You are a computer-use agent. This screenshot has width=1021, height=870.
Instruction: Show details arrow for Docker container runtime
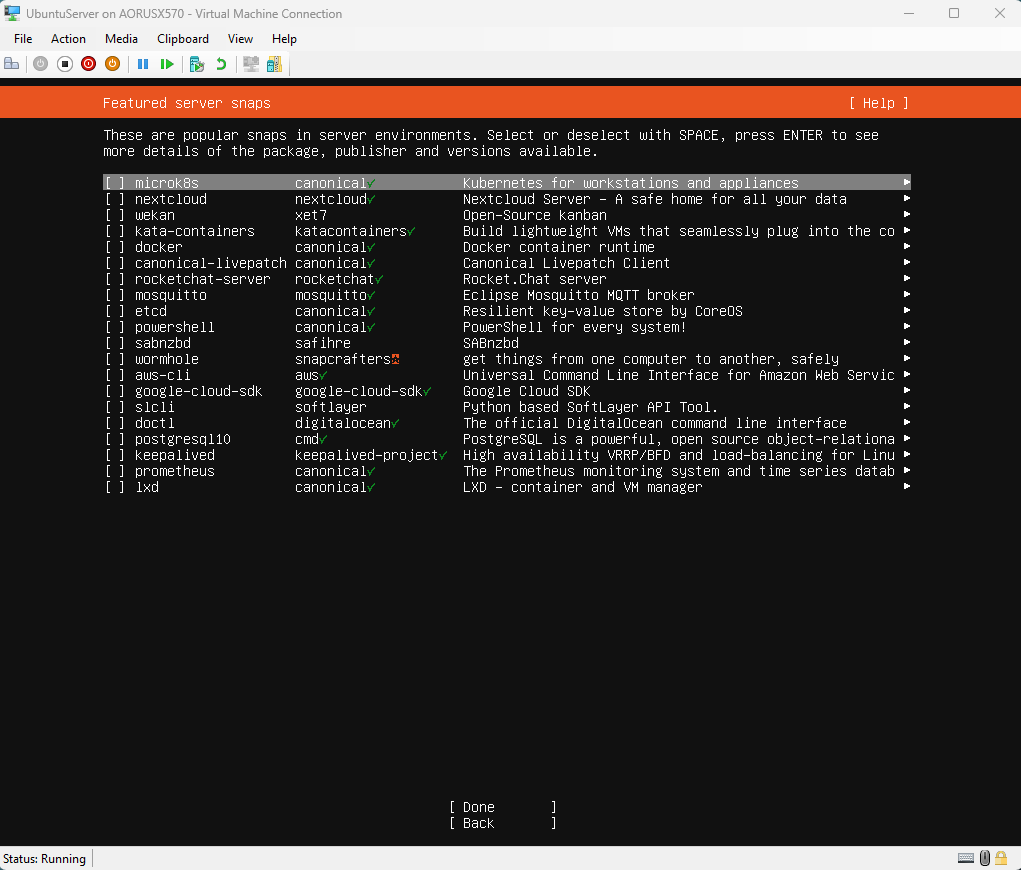point(906,247)
